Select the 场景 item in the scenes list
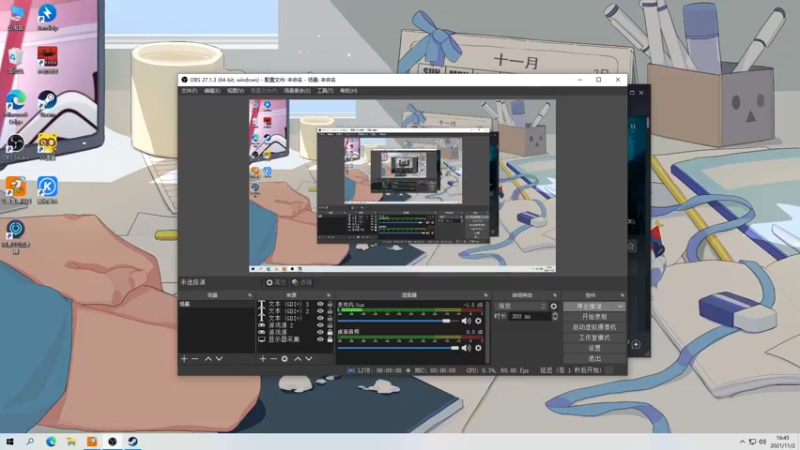The width and height of the screenshot is (800, 450). (x=216, y=304)
